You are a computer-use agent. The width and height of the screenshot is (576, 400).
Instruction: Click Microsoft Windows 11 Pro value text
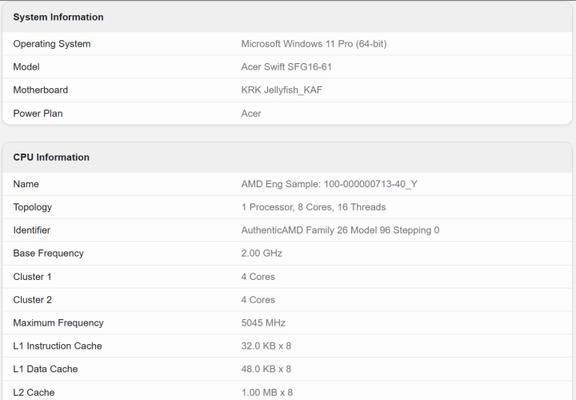pyautogui.click(x=314, y=44)
